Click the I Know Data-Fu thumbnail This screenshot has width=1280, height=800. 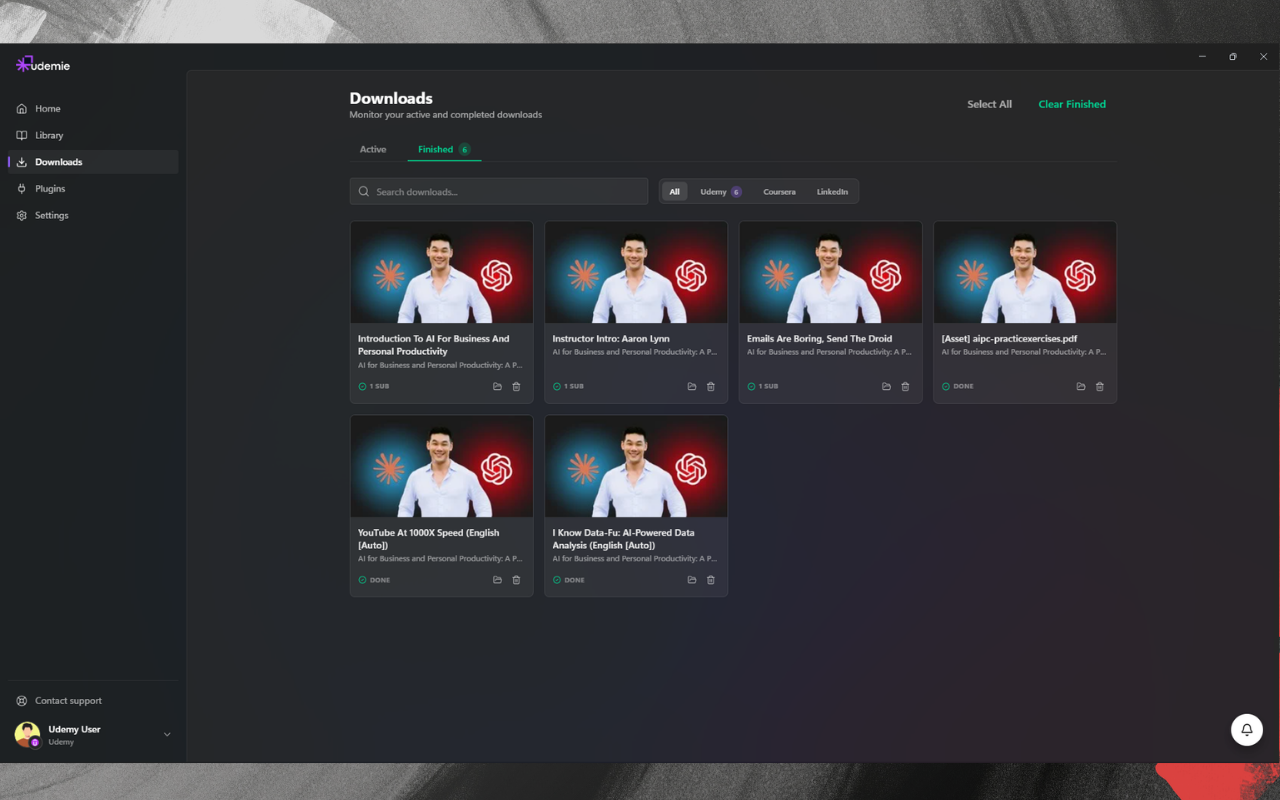tap(636, 466)
